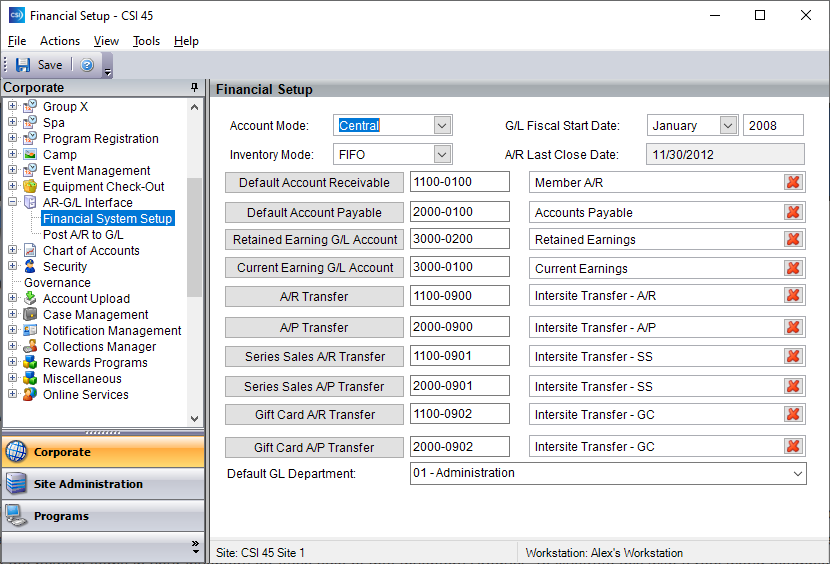Screen dimensions: 830x564
Task: Open the Actions menu
Action: point(60,41)
